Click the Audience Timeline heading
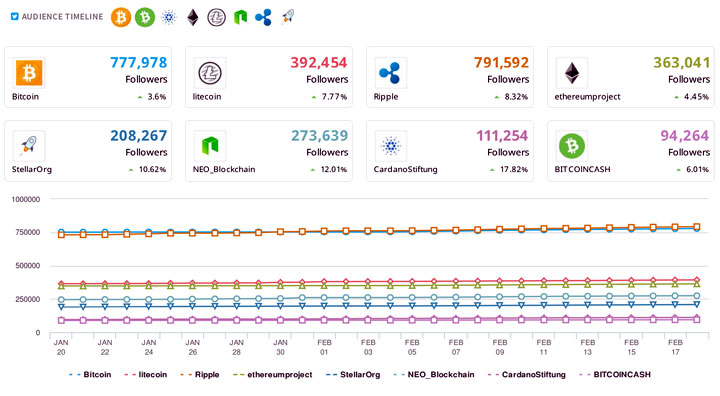This screenshot has height=396, width=720. [x=62, y=17]
